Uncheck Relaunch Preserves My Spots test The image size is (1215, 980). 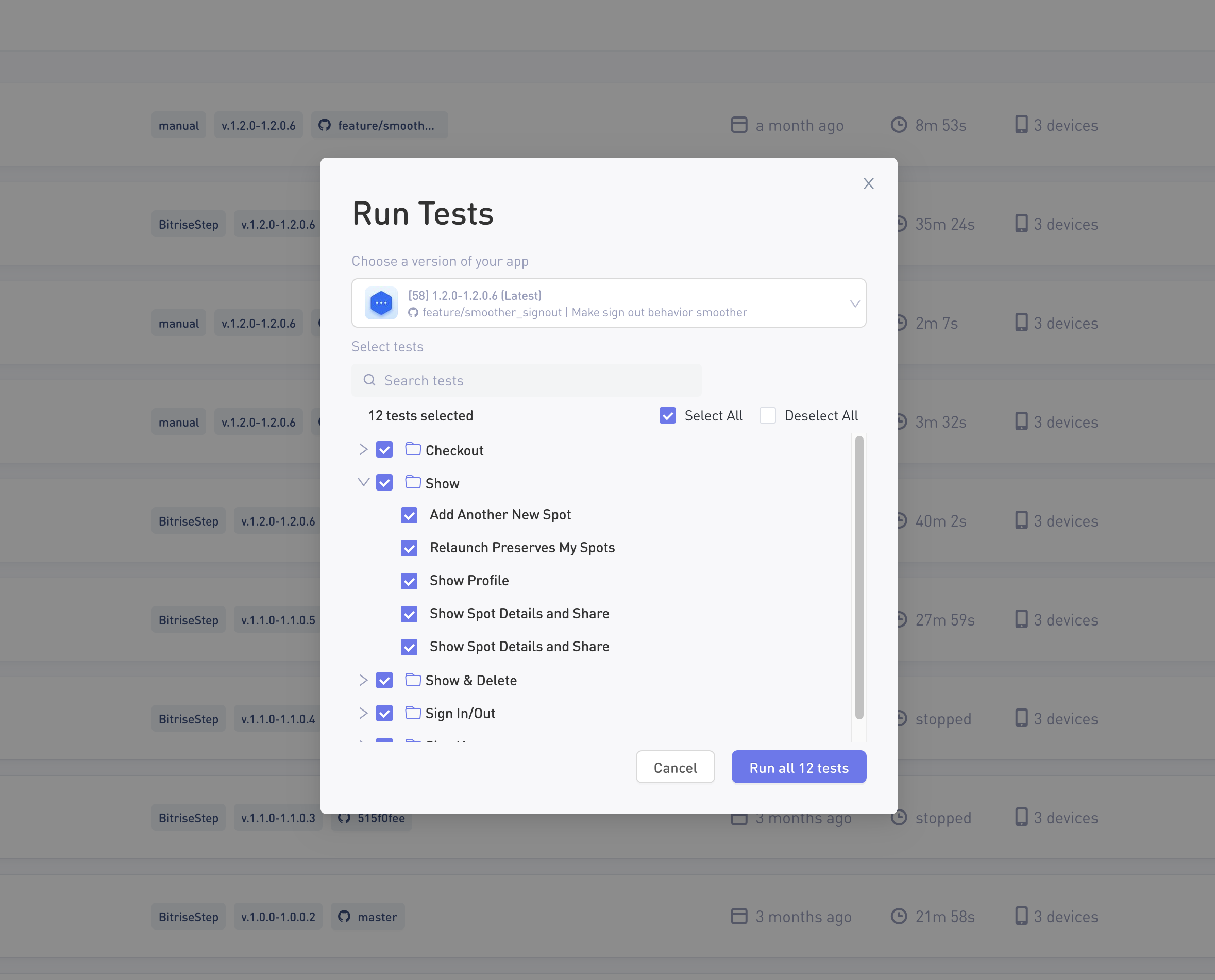click(409, 548)
